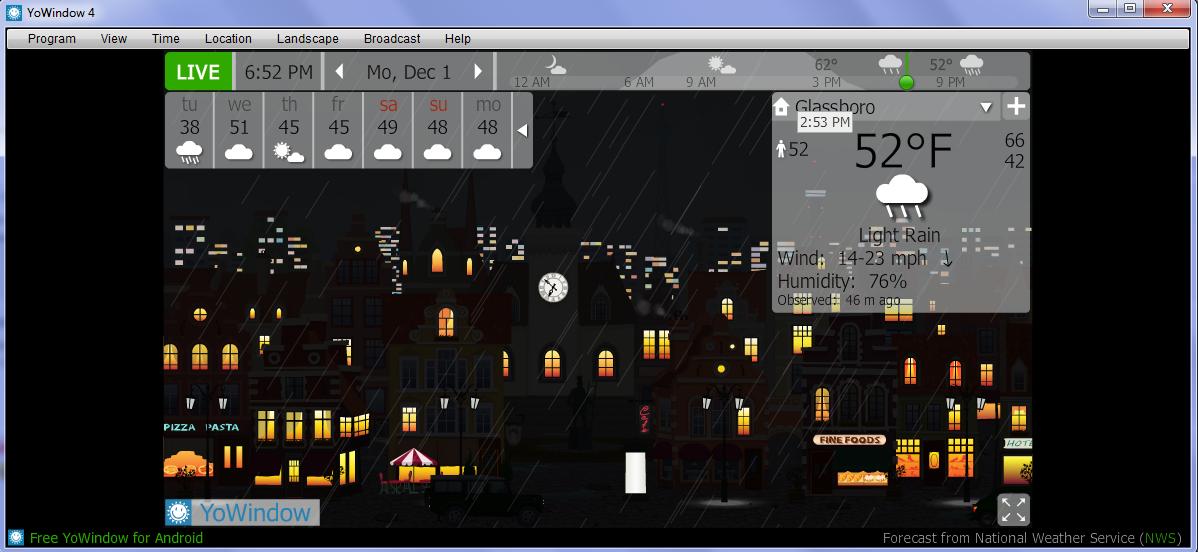Click the home icon beside Glassboro
Viewport: 1198px width, 552px height.
pos(782,107)
